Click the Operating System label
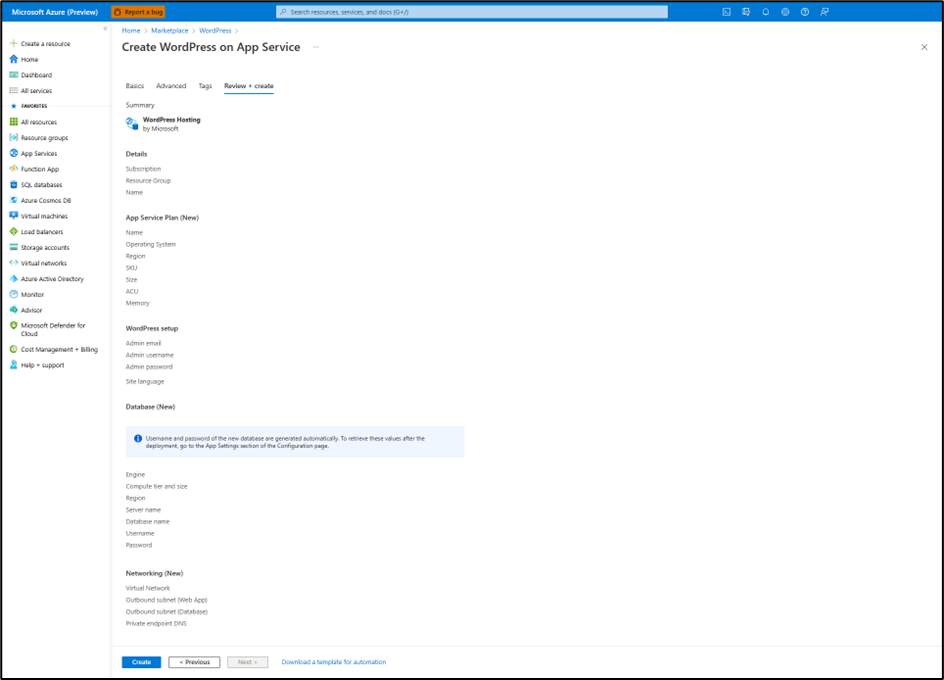 [151, 245]
